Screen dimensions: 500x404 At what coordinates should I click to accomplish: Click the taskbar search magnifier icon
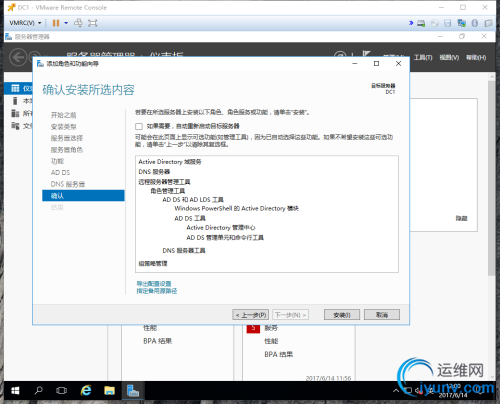pyautogui.click(x=39, y=390)
